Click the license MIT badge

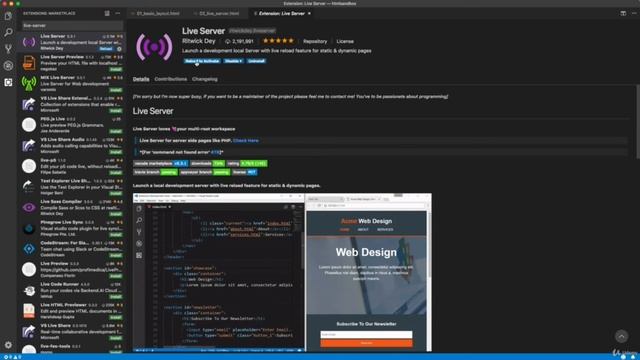click(x=244, y=172)
